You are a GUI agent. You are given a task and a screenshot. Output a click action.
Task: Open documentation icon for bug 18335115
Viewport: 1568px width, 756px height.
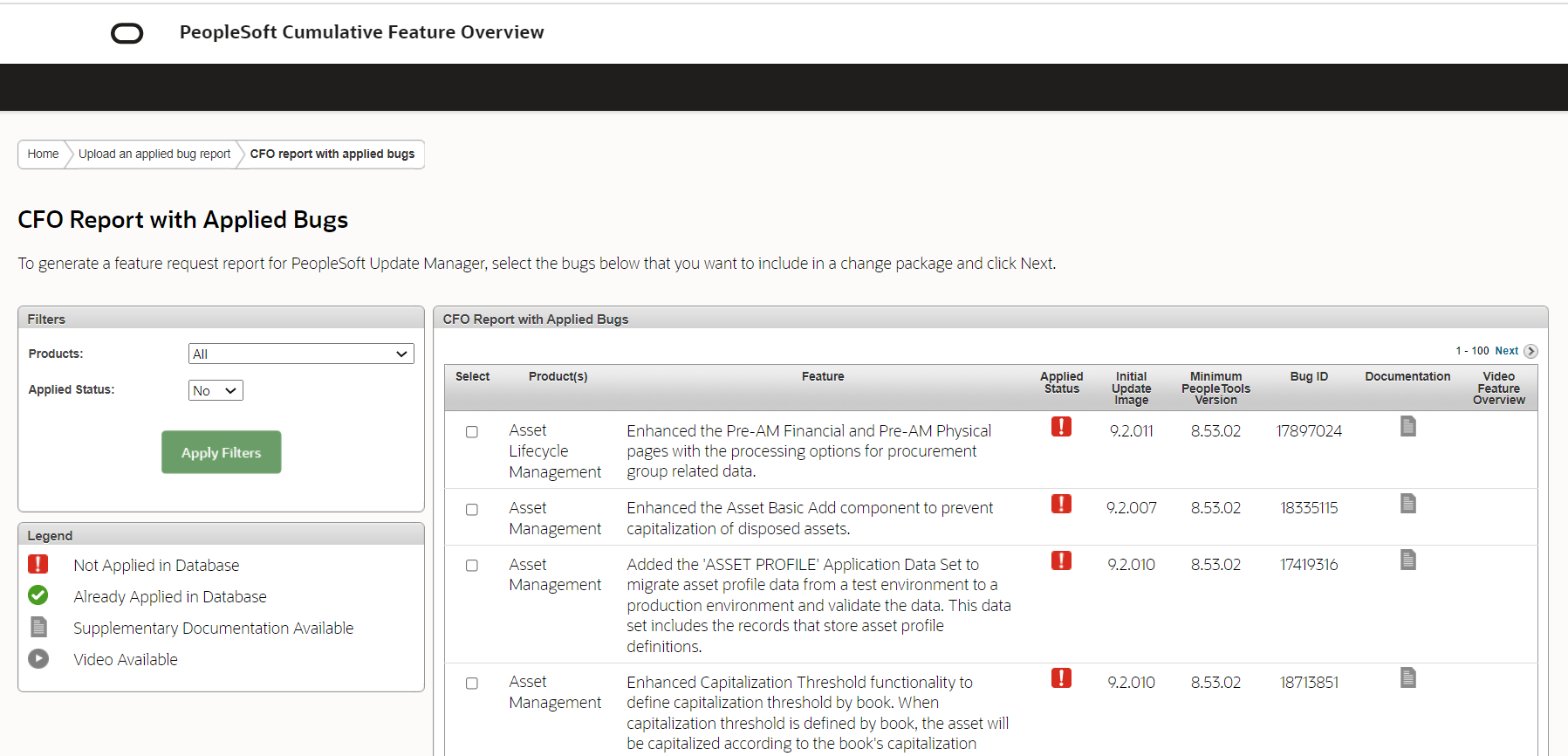pos(1407,503)
